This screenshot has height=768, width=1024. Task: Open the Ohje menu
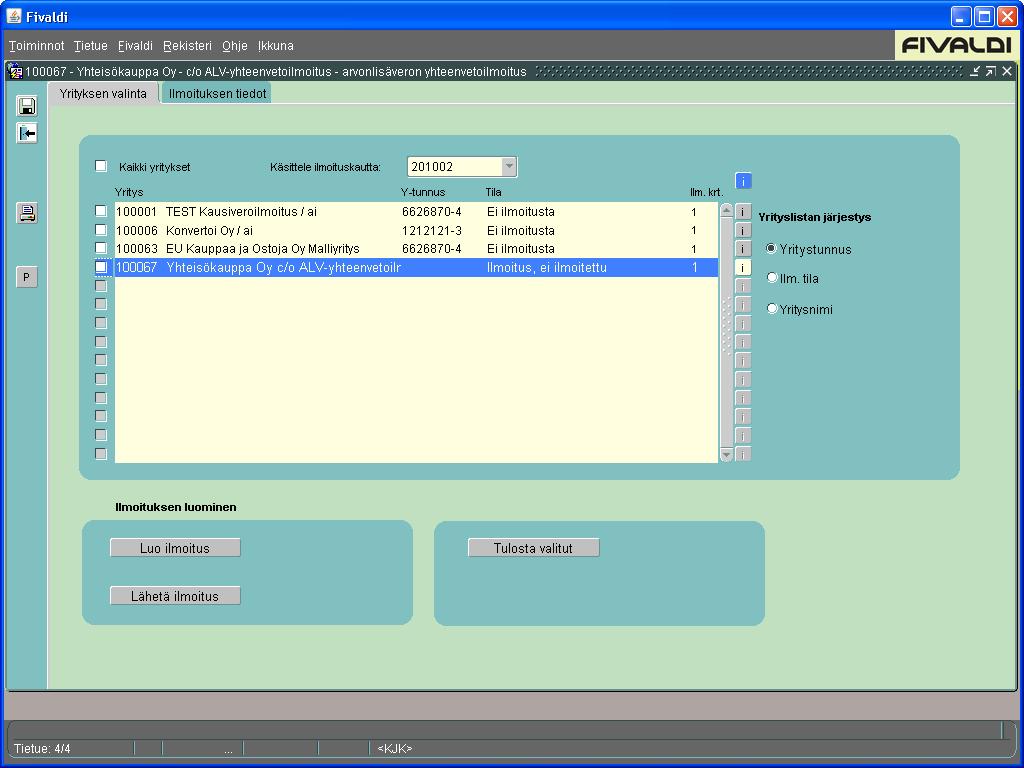point(234,46)
